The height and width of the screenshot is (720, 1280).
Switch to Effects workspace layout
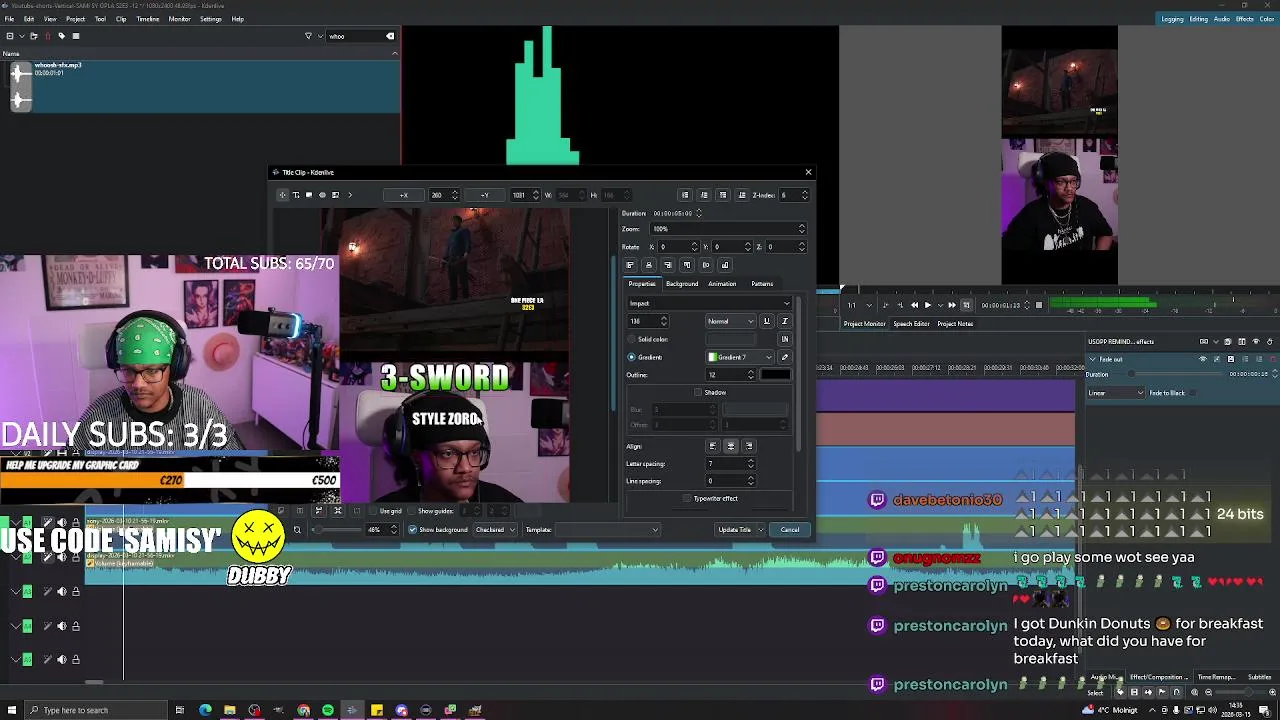tap(1245, 19)
